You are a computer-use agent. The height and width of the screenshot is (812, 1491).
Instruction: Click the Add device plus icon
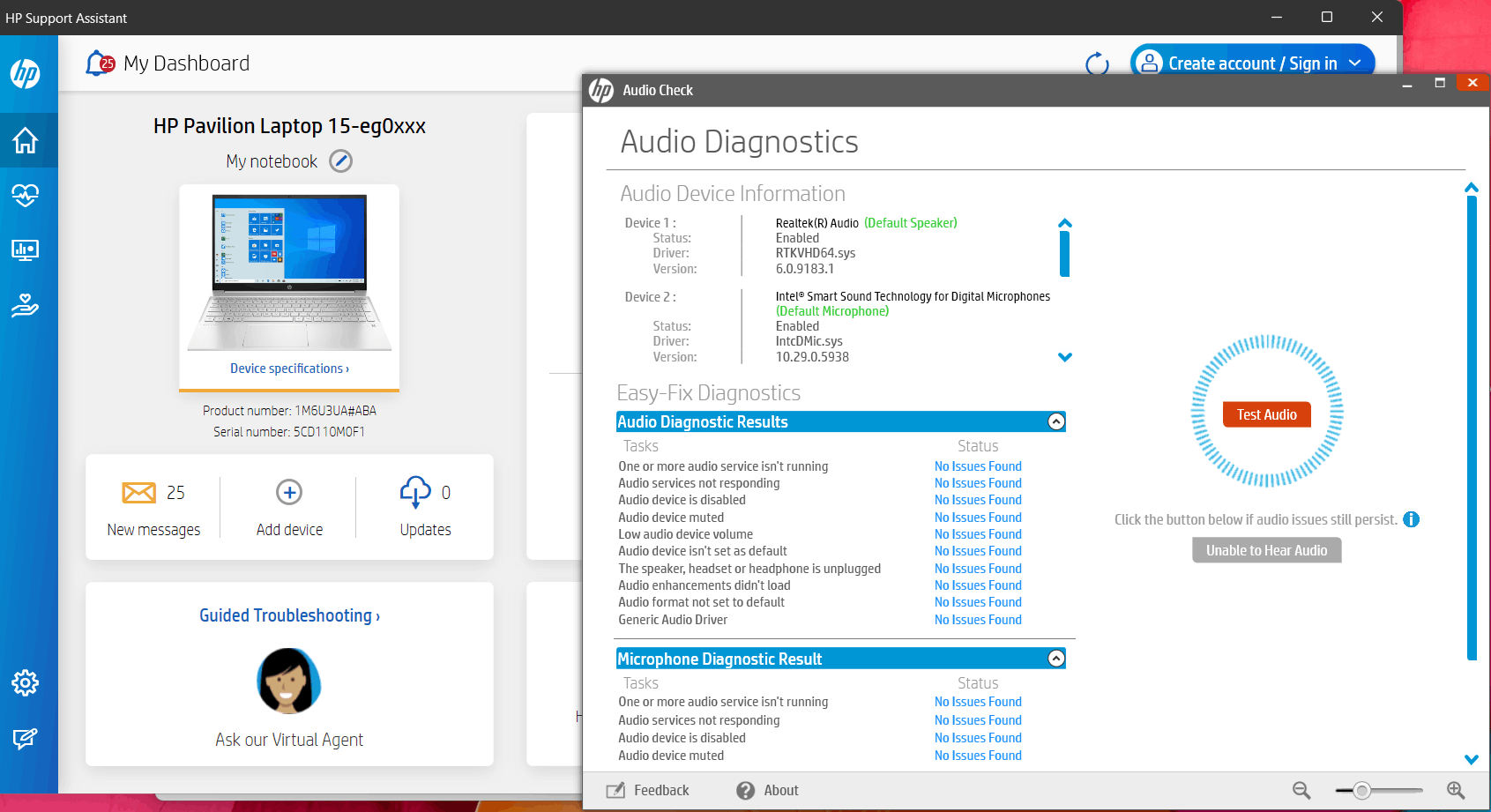289,492
